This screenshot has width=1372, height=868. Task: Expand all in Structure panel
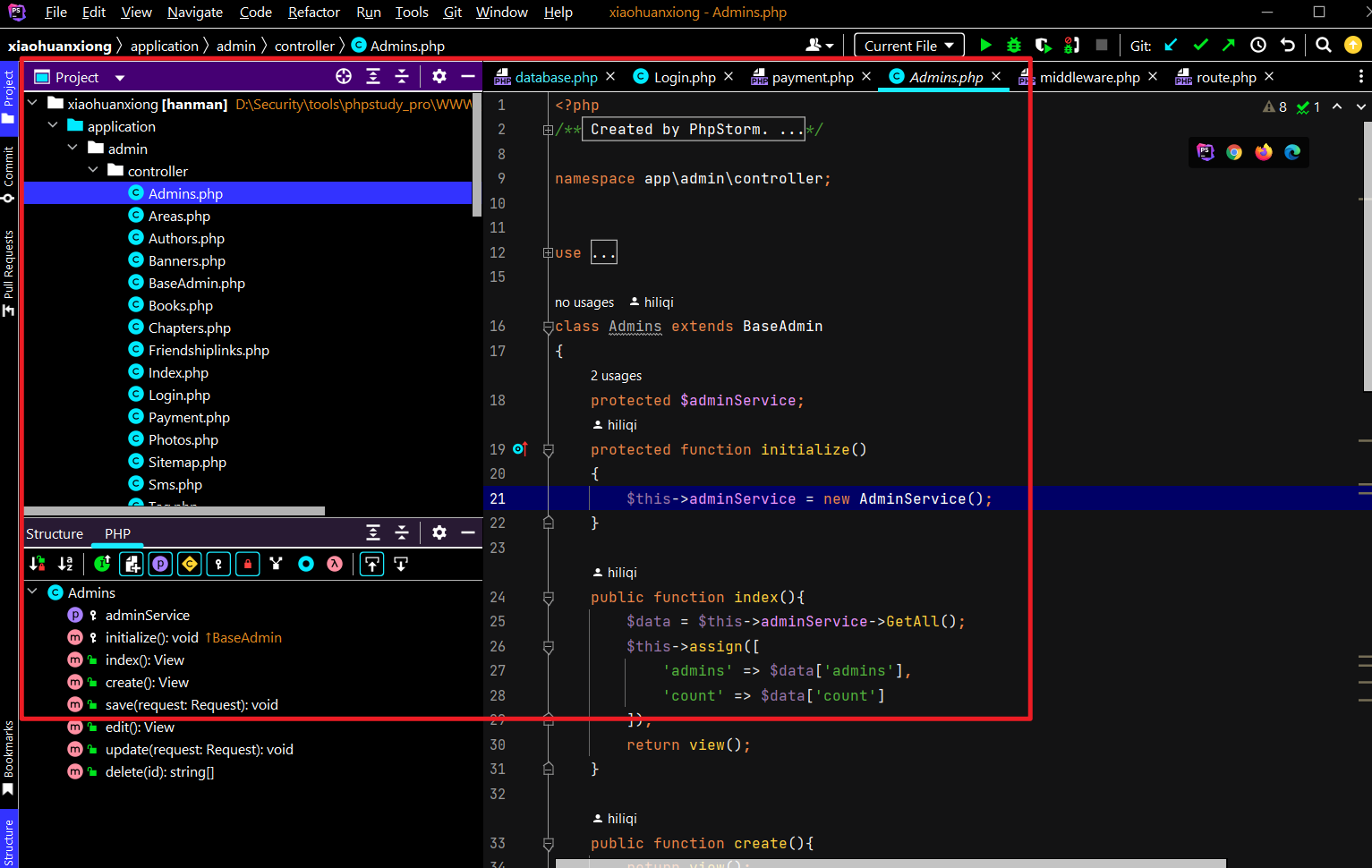(x=373, y=533)
